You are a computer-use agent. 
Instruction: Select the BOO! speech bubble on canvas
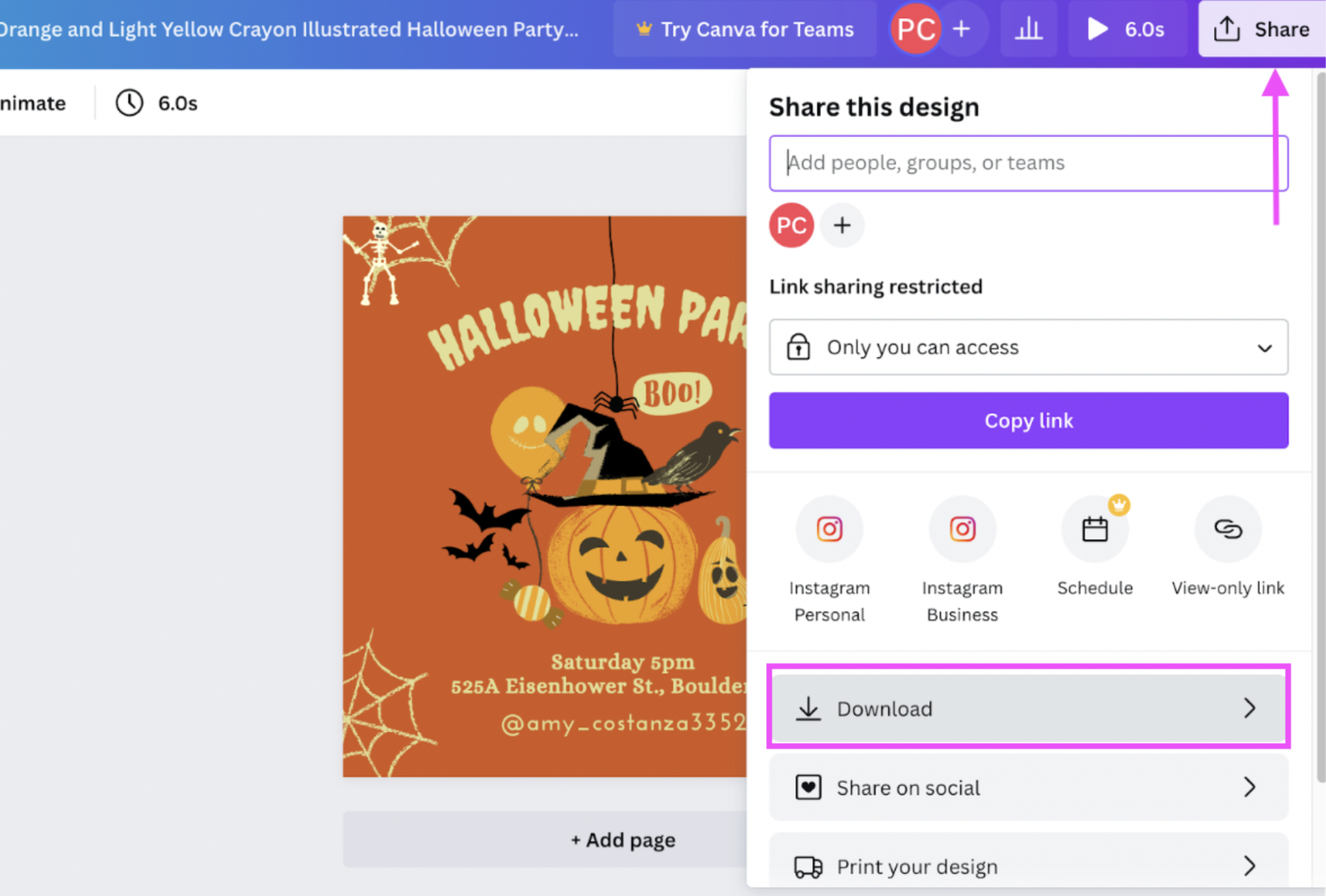pyautogui.click(x=672, y=393)
